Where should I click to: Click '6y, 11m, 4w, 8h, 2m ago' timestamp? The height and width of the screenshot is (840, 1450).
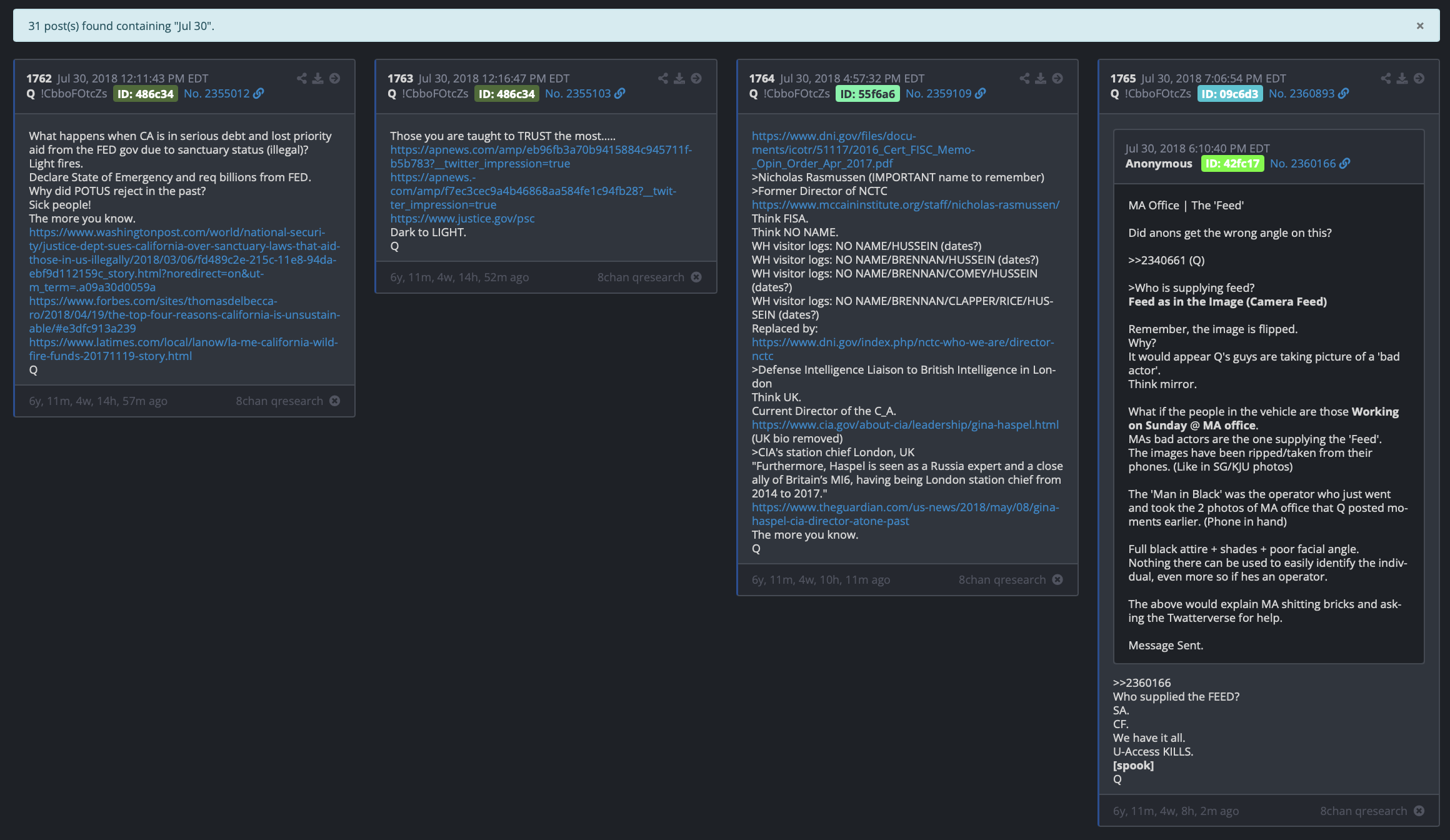point(1176,811)
